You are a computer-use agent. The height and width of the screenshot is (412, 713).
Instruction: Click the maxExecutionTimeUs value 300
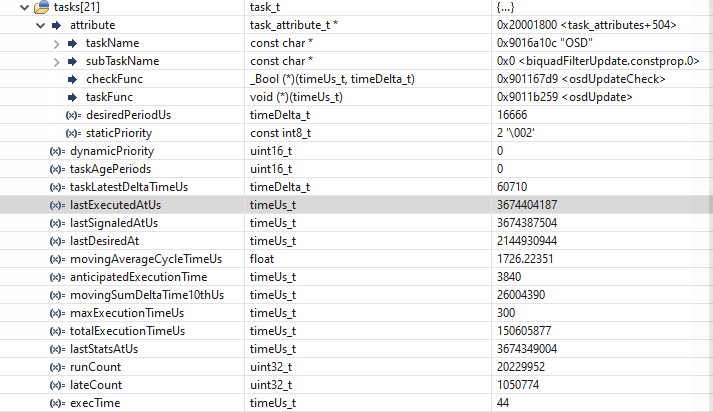pos(506,313)
